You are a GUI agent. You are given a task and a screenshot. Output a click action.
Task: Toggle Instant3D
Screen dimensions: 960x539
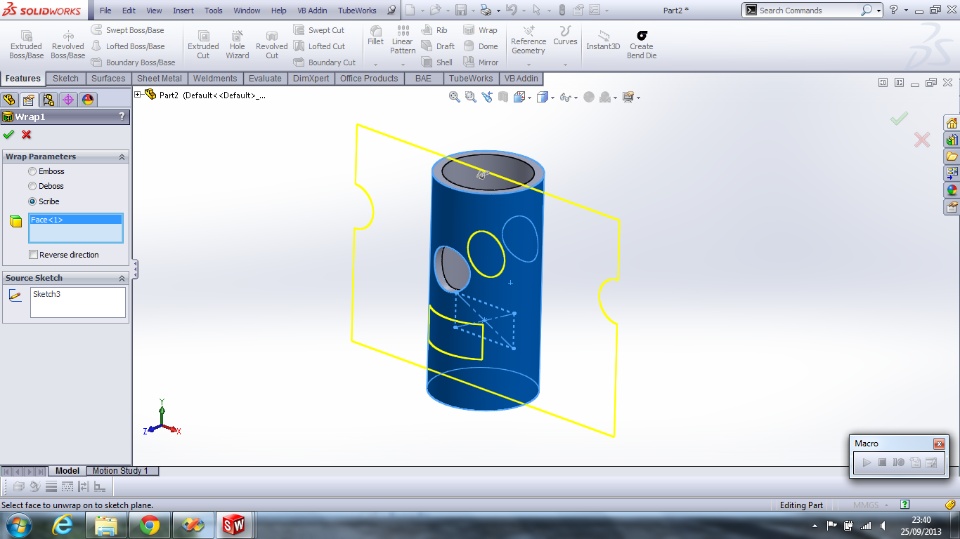click(603, 40)
